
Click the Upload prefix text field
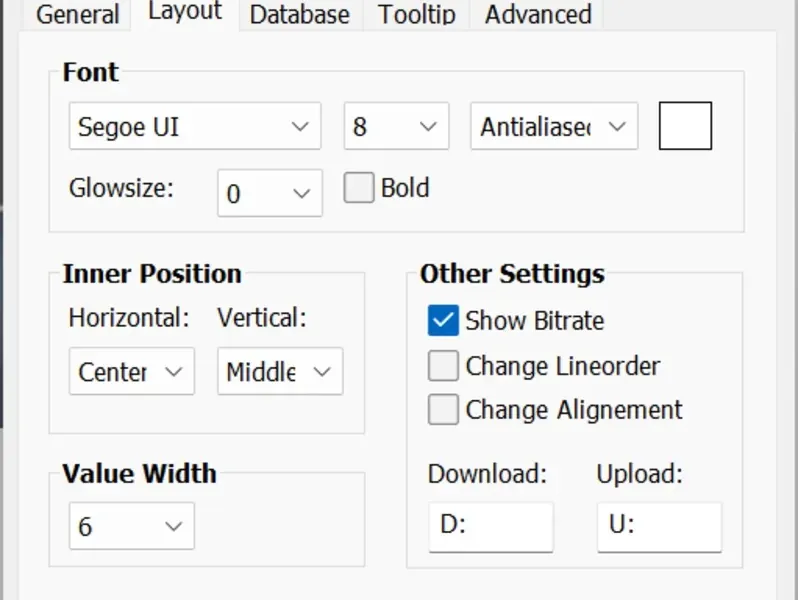click(659, 527)
